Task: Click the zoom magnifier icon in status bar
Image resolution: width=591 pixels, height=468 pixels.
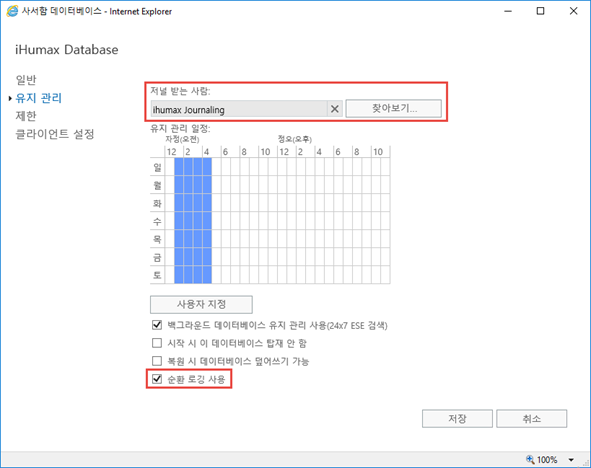Action: click(x=530, y=459)
